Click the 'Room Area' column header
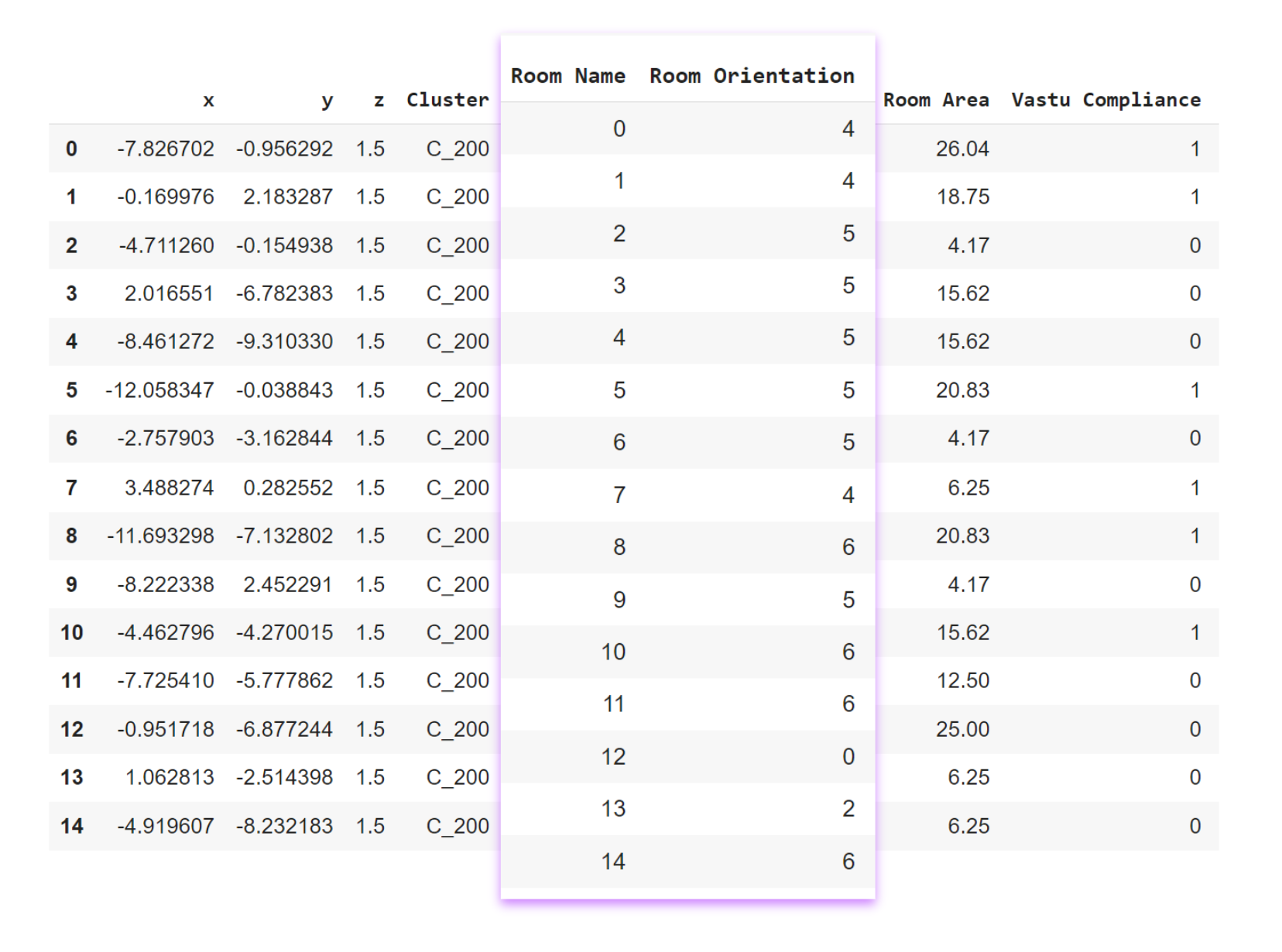Screen dimensions: 1282x952 point(936,100)
